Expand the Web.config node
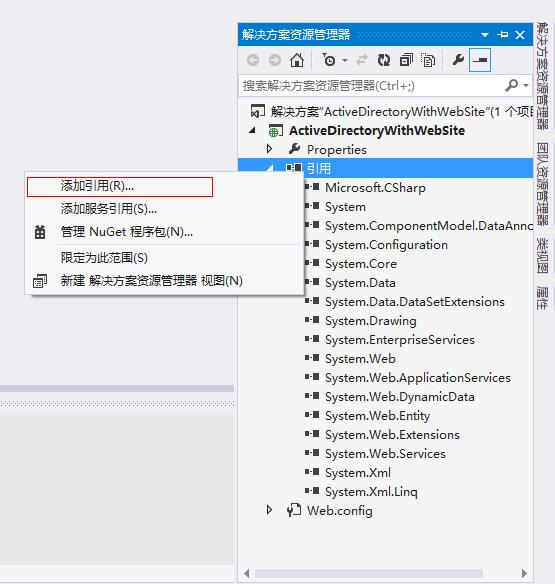Viewport: 555px width, 584px height. (269, 510)
